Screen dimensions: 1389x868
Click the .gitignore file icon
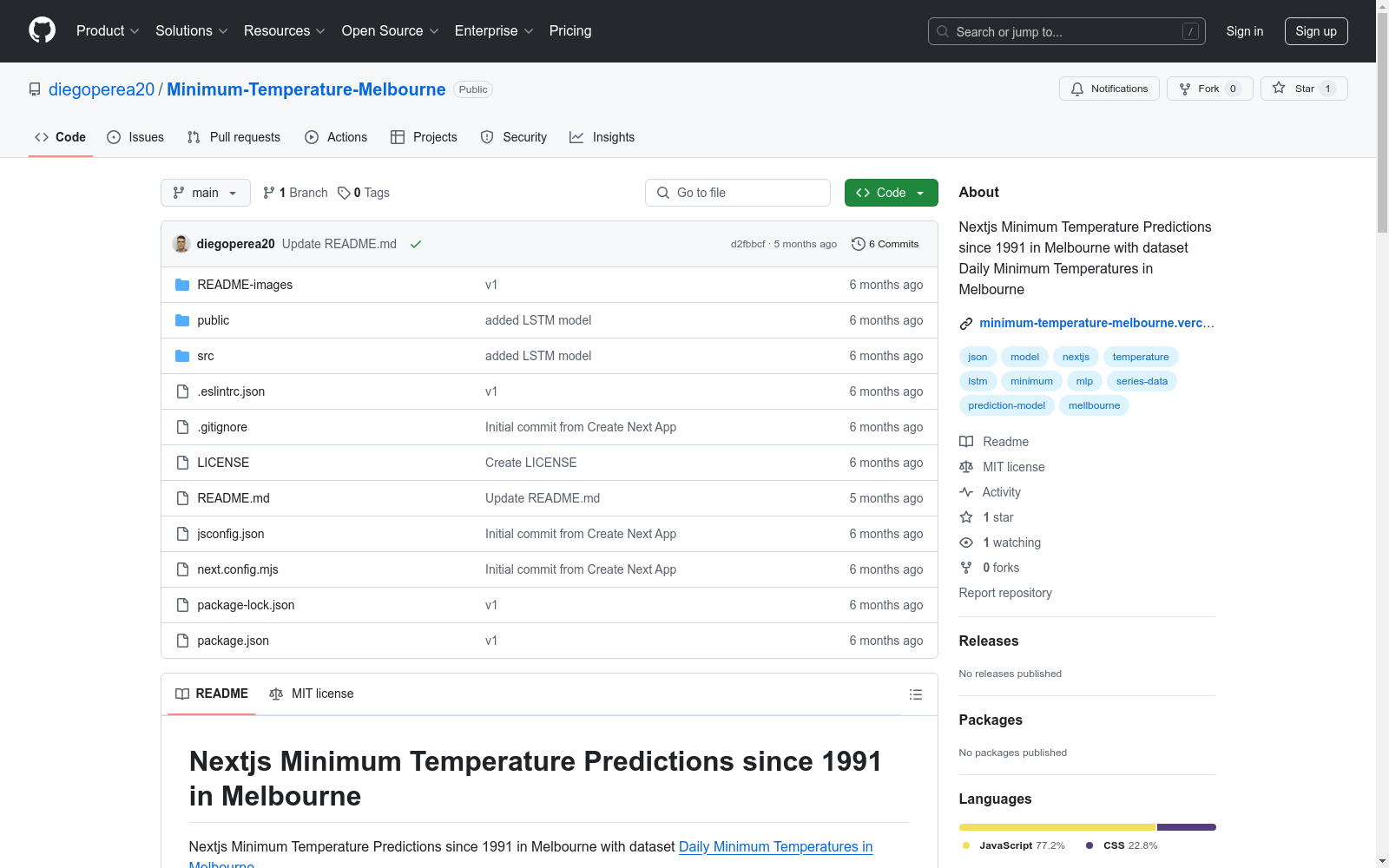[x=182, y=427]
